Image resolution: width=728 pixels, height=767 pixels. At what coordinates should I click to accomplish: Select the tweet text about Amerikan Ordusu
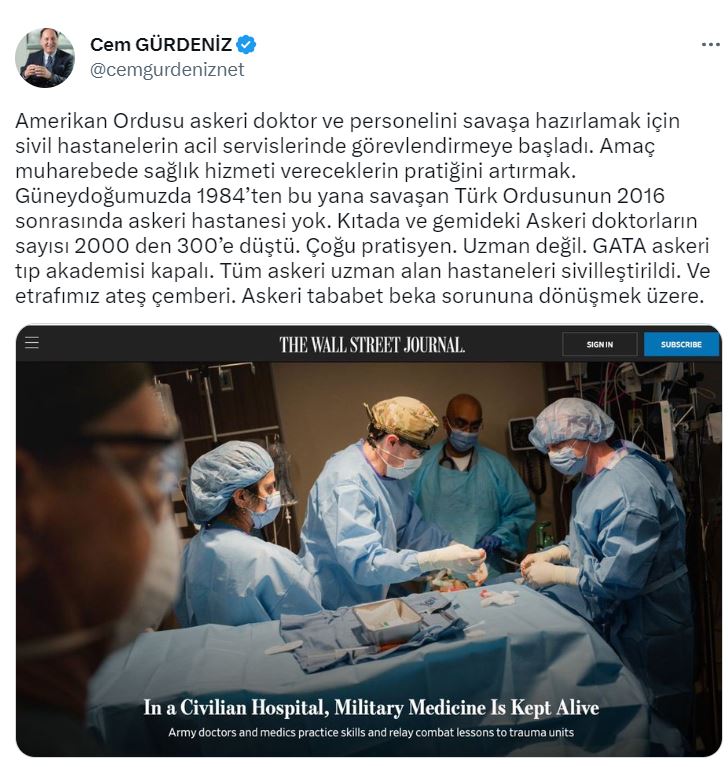click(x=362, y=208)
